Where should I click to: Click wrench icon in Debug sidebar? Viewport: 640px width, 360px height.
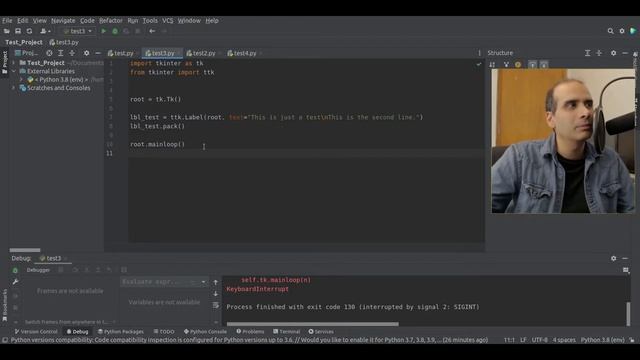(15, 282)
